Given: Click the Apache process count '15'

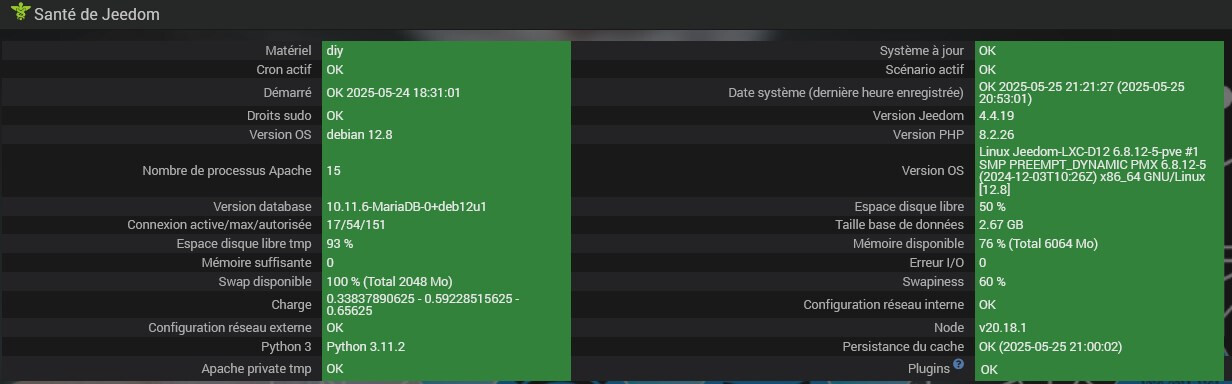Looking at the screenshot, I should pyautogui.click(x=333, y=171).
